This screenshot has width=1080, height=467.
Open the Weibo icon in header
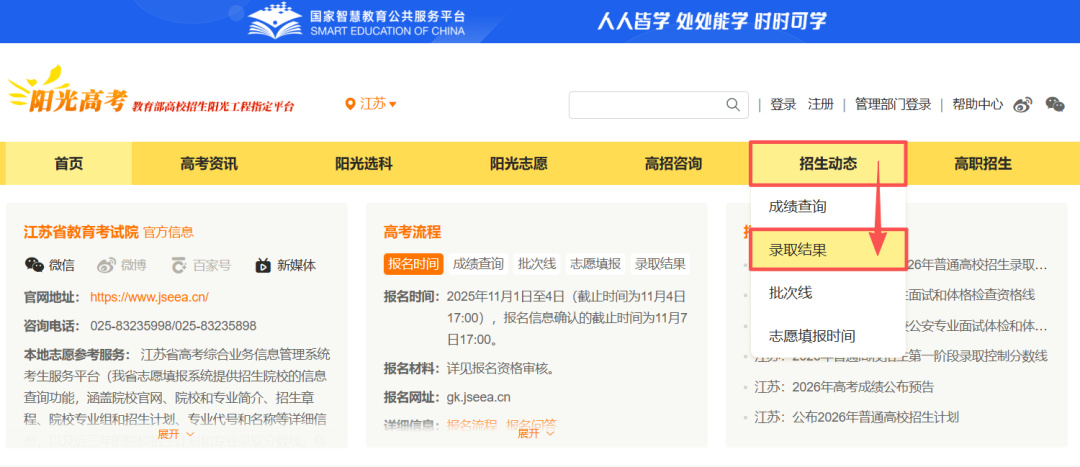click(1024, 105)
